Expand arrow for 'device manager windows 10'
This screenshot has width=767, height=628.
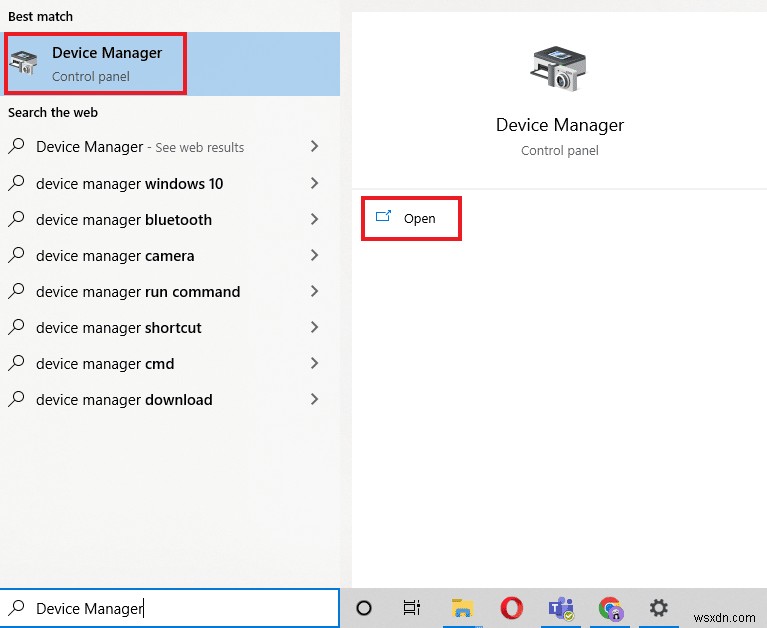point(314,183)
